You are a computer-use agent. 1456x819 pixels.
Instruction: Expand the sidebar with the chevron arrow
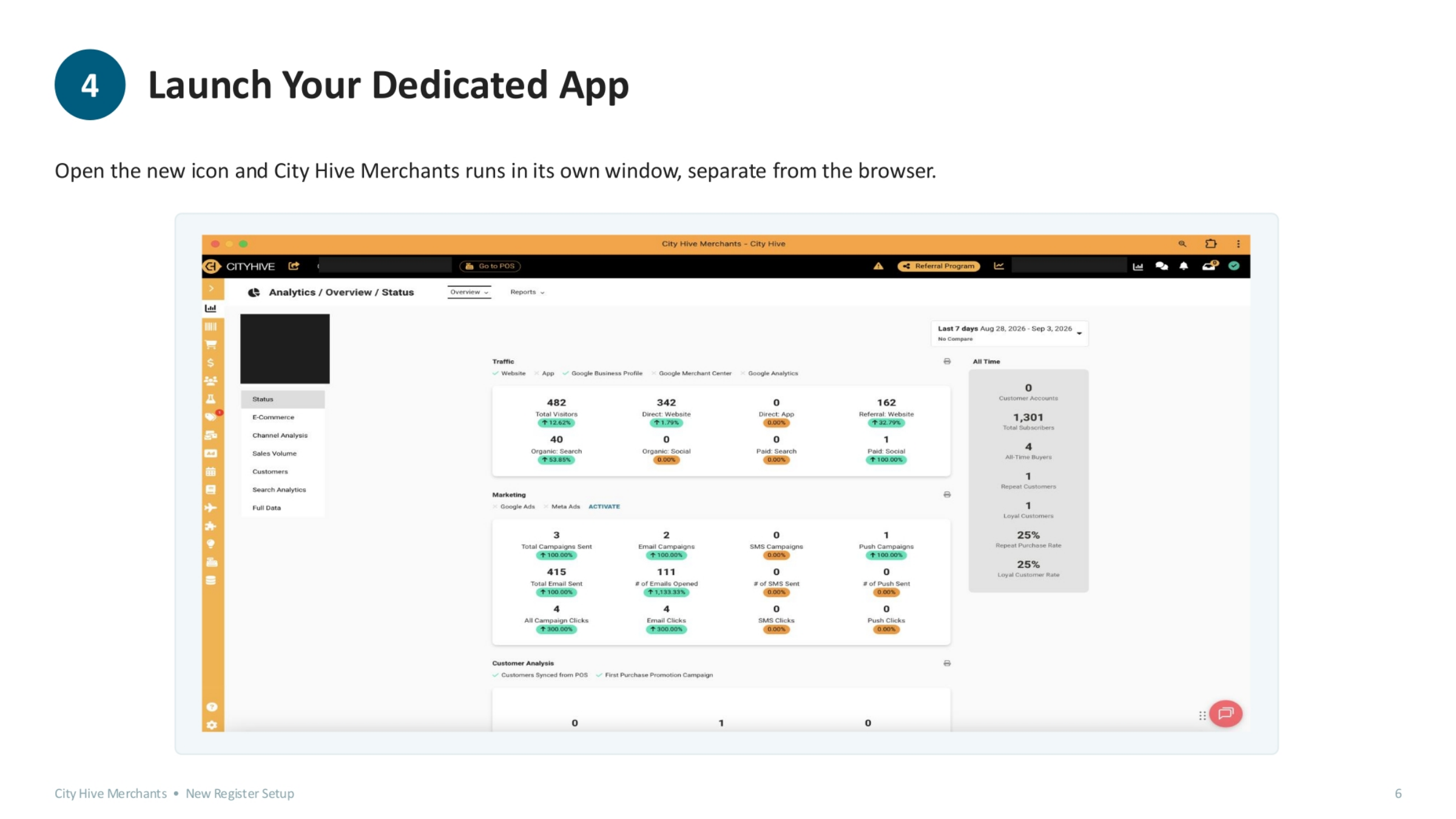point(211,288)
